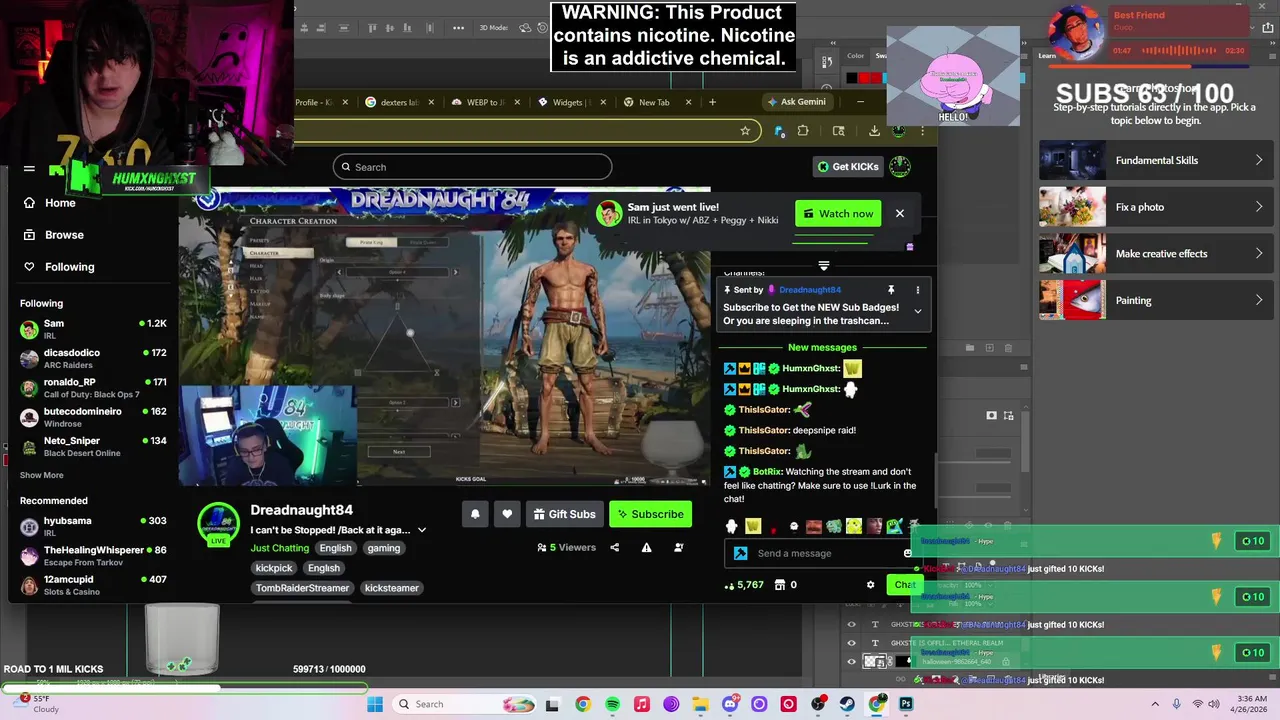Open hyubsama recommended channel
The image size is (1280, 720).
tap(92, 526)
